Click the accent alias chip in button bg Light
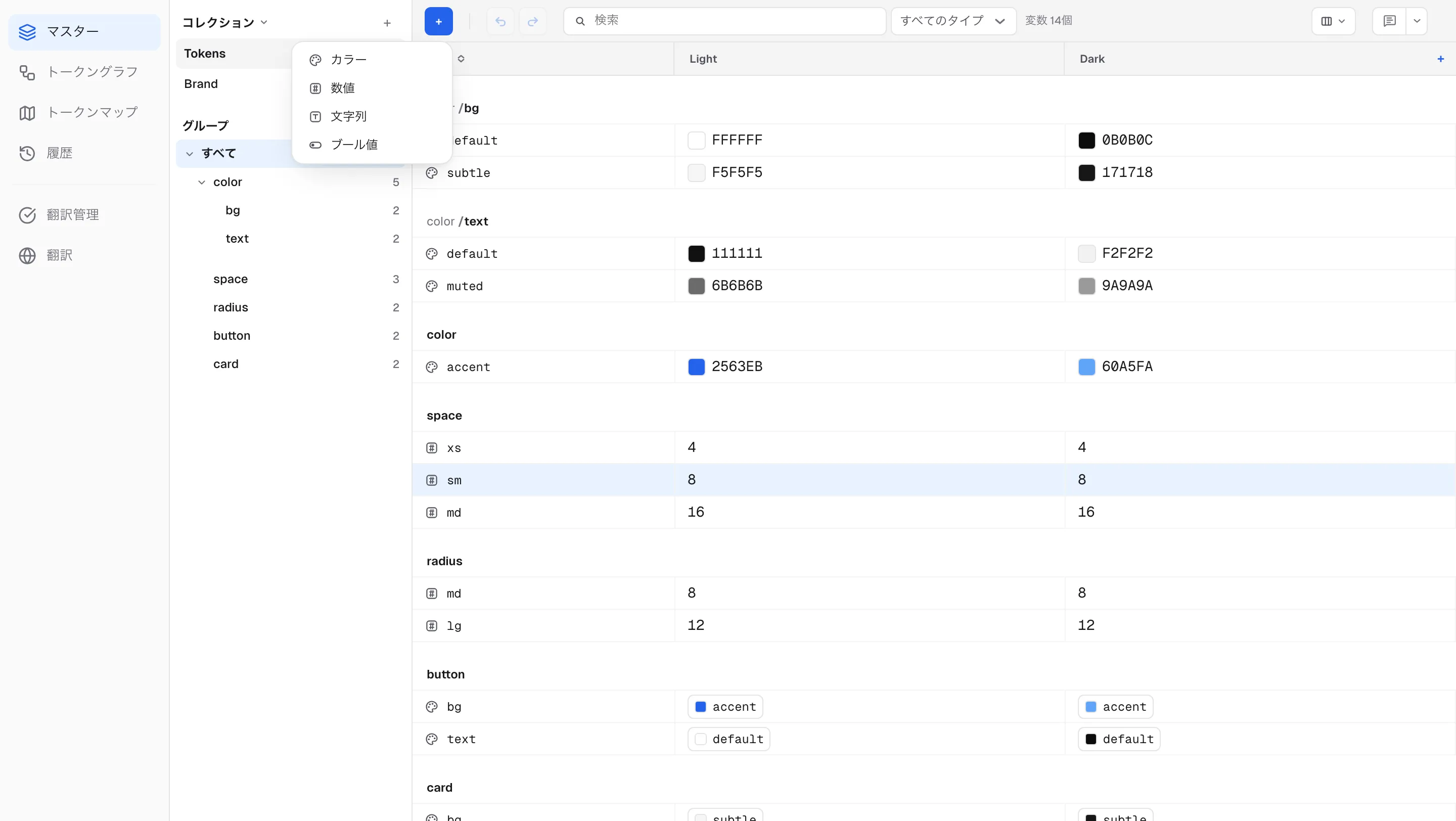Viewport: 1456px width, 821px height. pyautogui.click(x=725, y=707)
